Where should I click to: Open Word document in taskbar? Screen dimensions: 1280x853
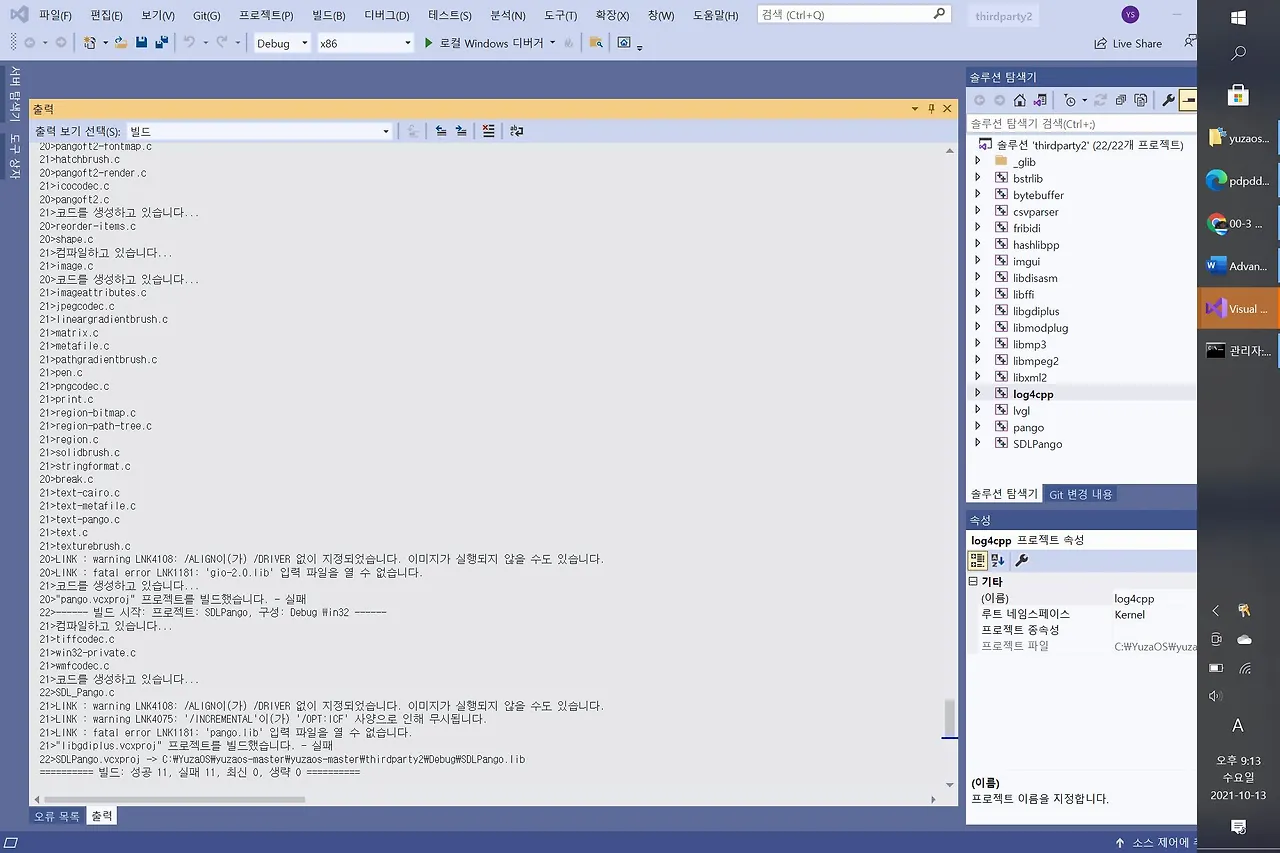tap(1239, 266)
